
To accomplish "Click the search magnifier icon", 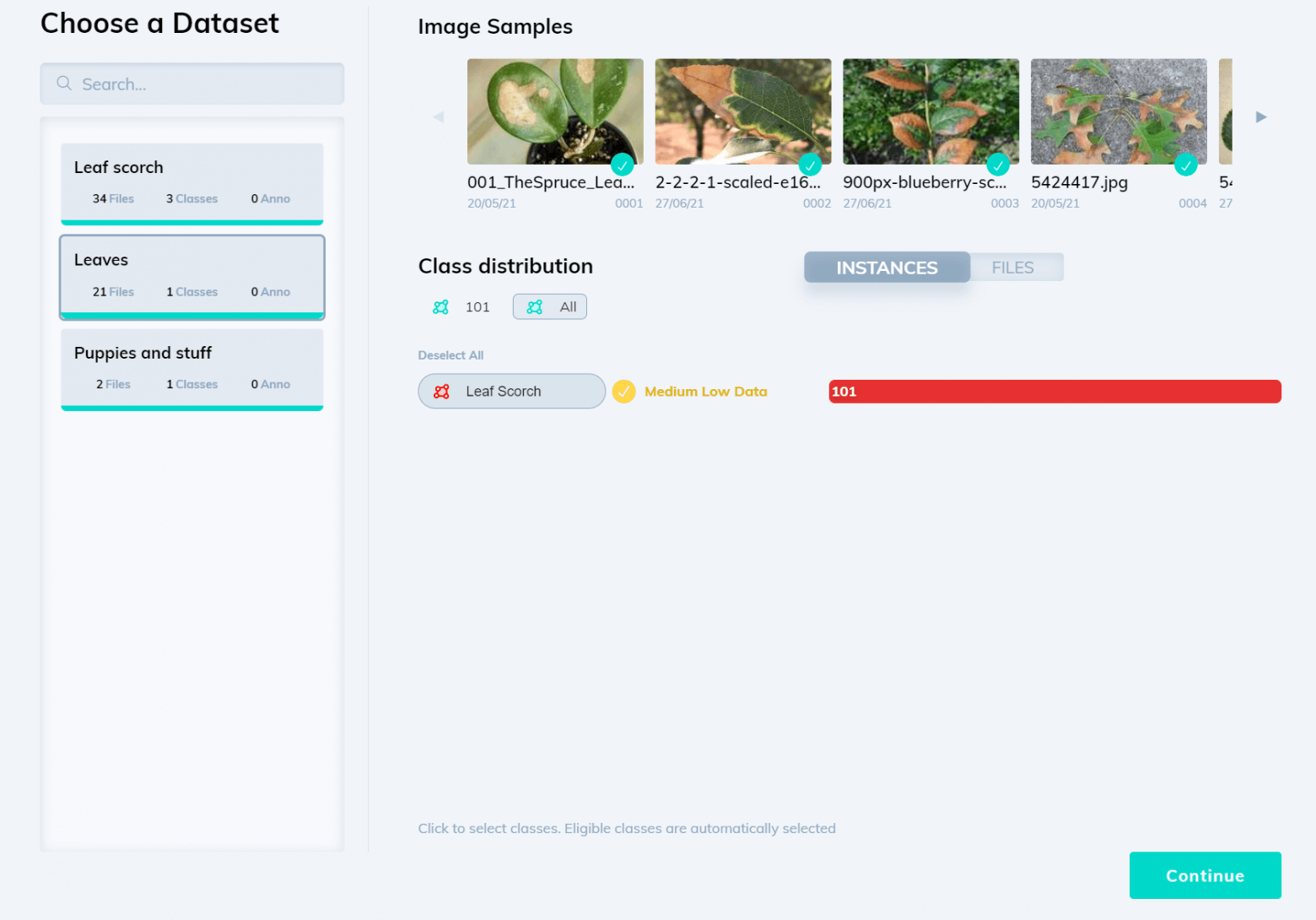I will click(64, 84).
